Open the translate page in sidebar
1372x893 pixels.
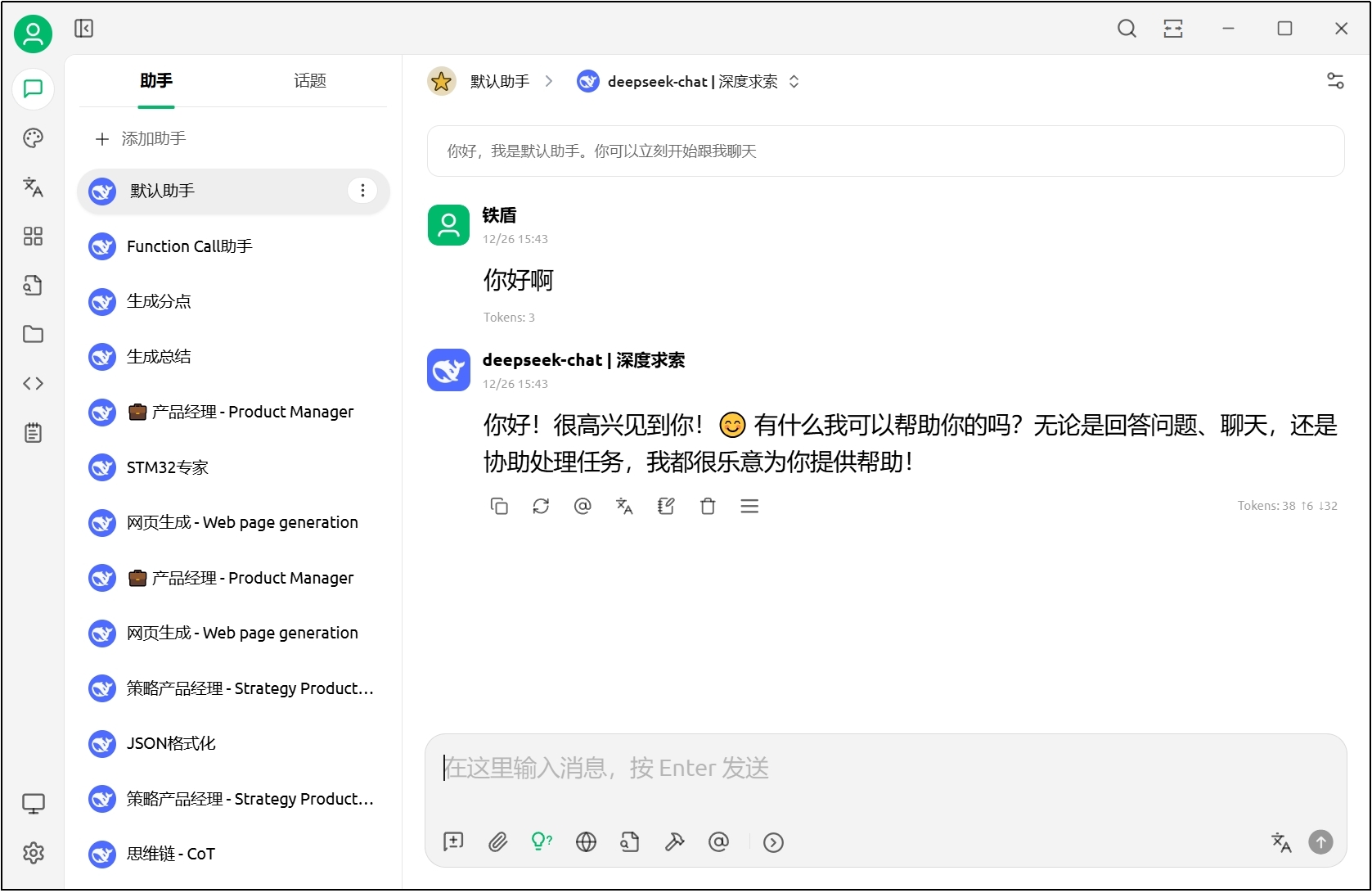pyautogui.click(x=33, y=187)
